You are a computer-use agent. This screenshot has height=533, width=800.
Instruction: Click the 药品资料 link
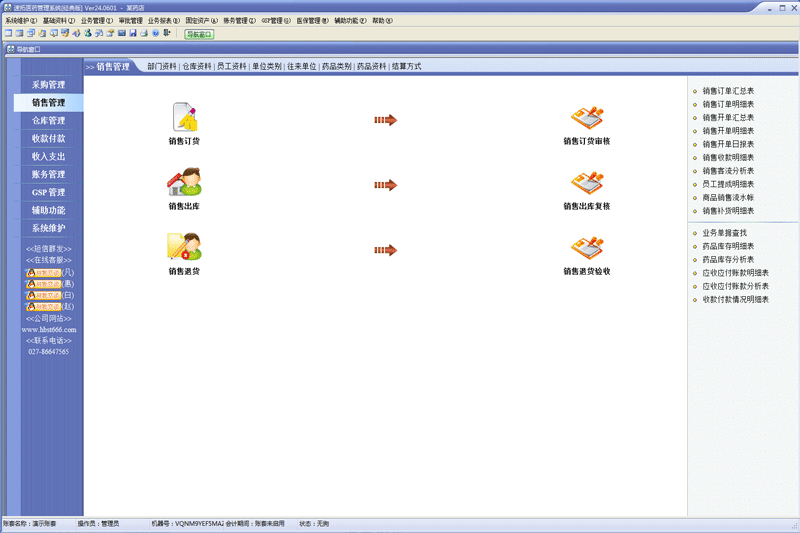[371, 66]
